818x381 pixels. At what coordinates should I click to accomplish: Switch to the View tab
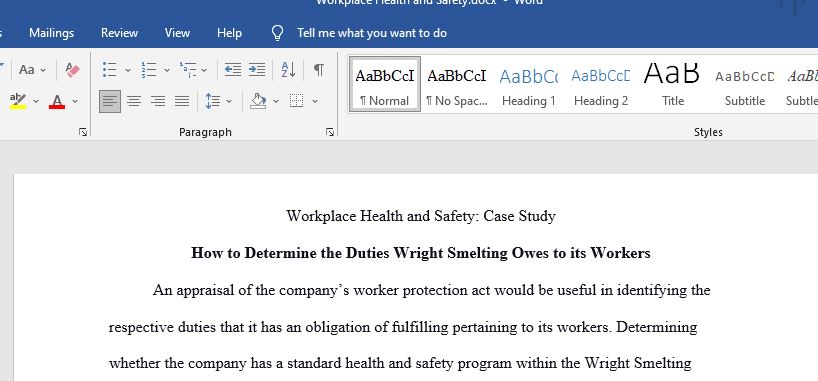[x=177, y=33]
